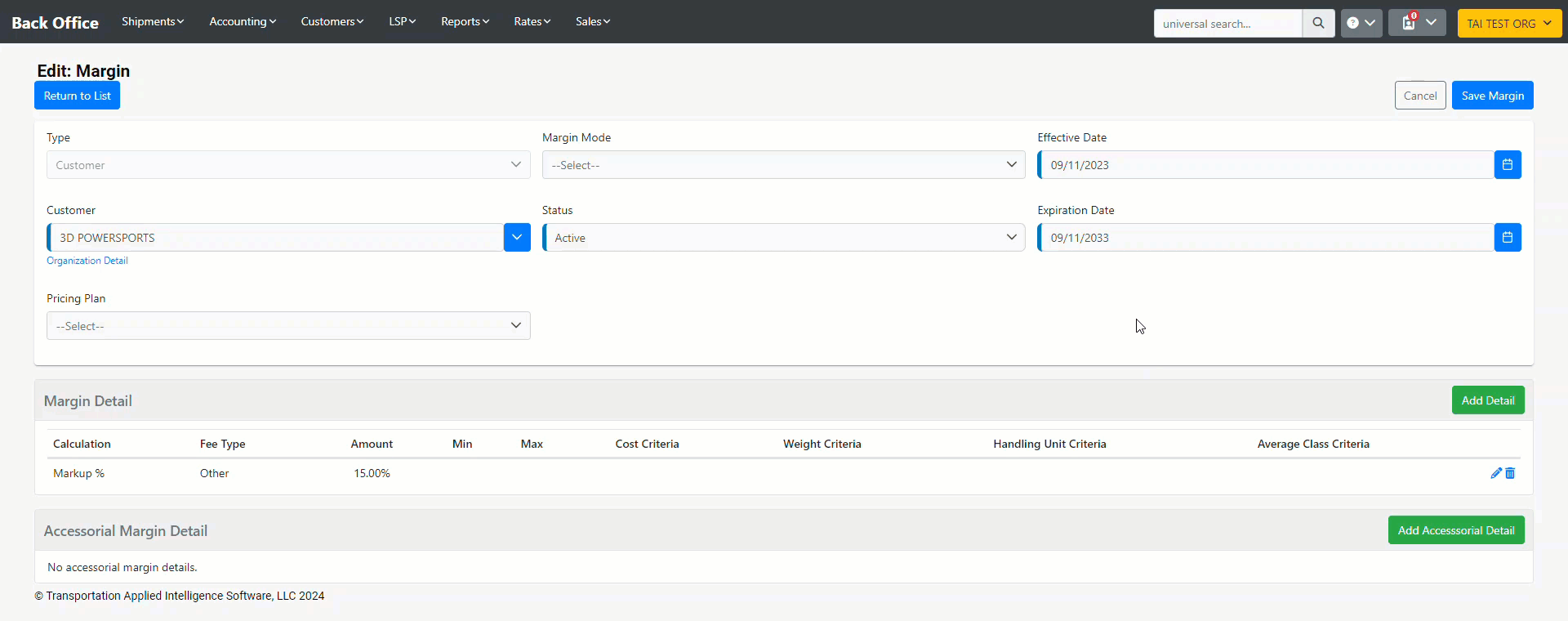Image resolution: width=1568 pixels, height=621 pixels.
Task: Click the Return to List button
Action: tap(77, 96)
